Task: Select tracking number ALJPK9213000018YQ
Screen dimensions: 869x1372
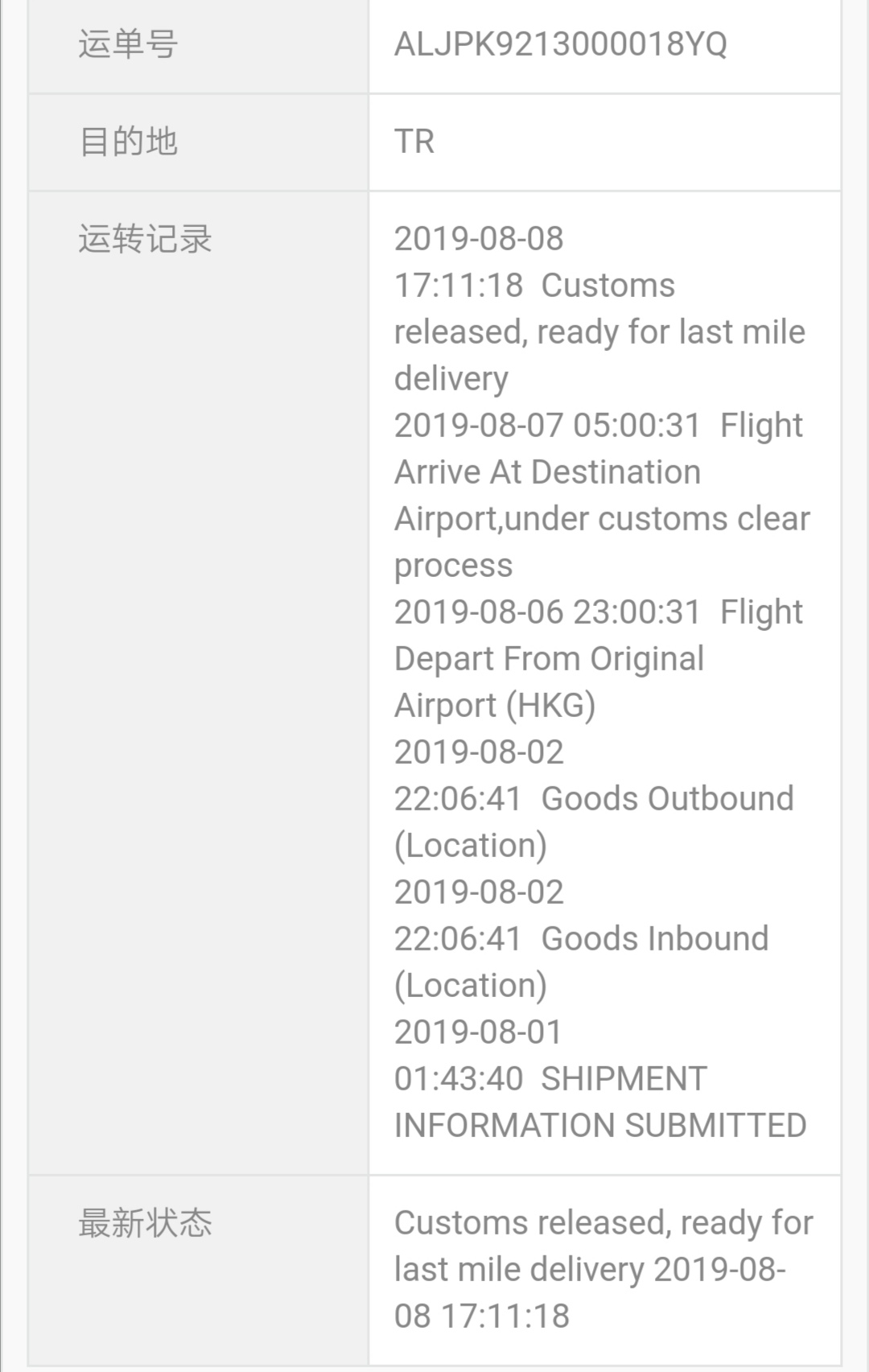Action: [560, 44]
